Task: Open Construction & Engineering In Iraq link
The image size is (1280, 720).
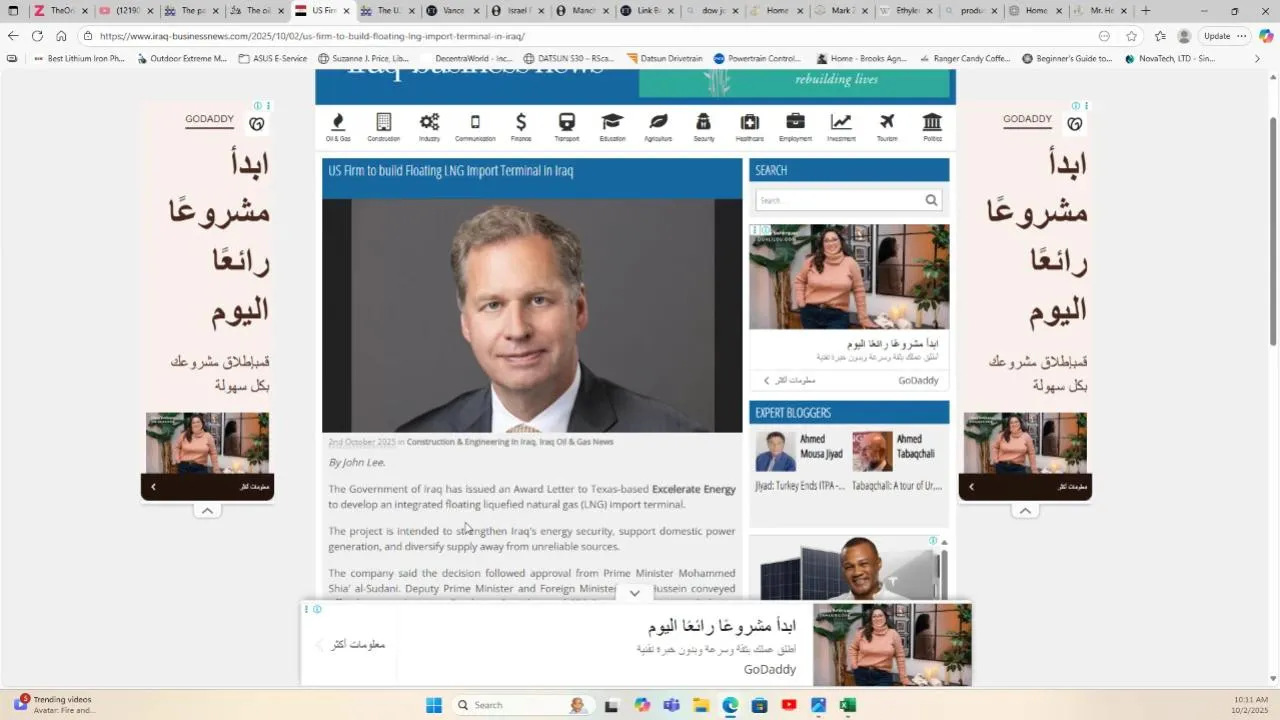Action: point(470,442)
